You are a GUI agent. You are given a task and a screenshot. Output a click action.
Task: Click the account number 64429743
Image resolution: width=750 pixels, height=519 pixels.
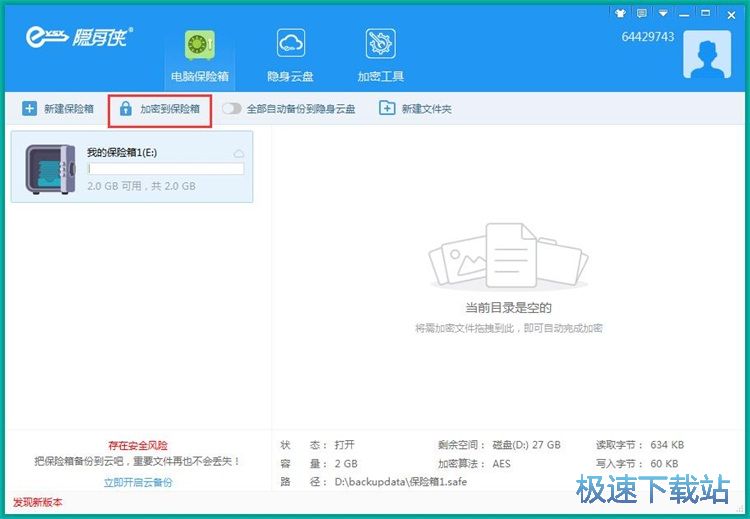pyautogui.click(x=648, y=37)
